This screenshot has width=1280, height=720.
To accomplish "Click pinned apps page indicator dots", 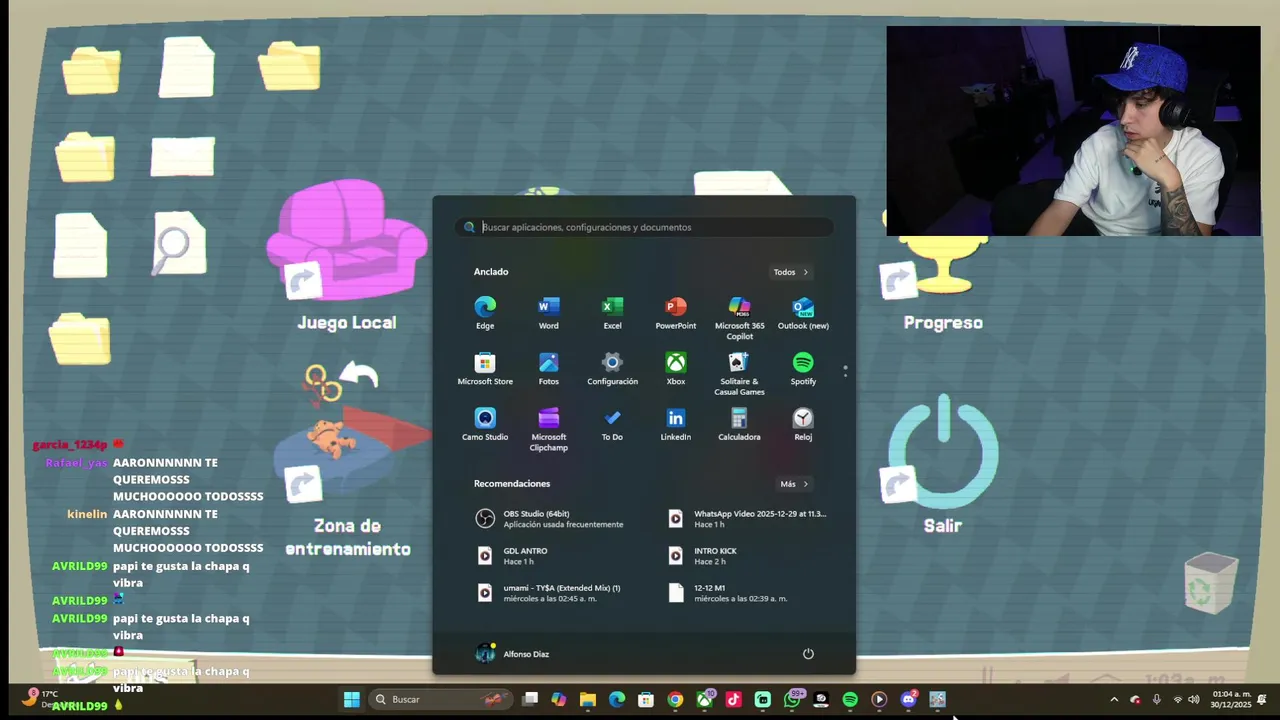I will [845, 370].
